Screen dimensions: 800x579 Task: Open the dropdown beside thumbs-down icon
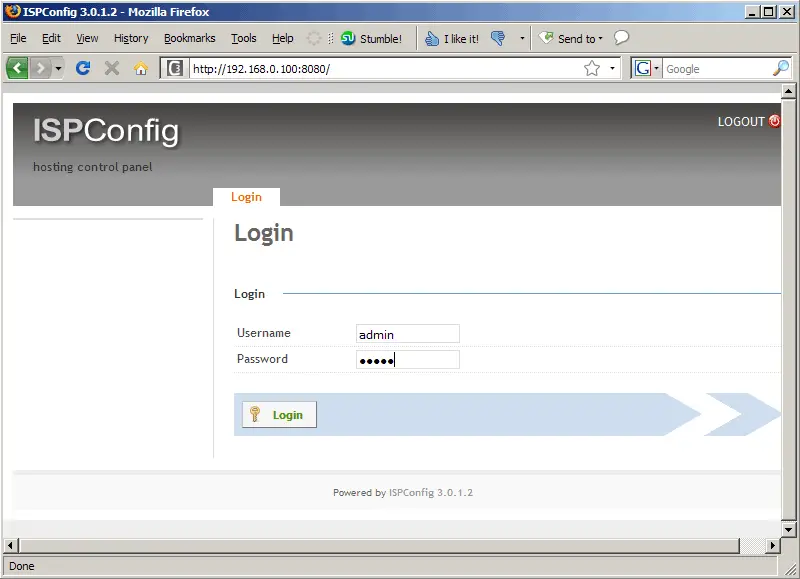pyautogui.click(x=522, y=38)
